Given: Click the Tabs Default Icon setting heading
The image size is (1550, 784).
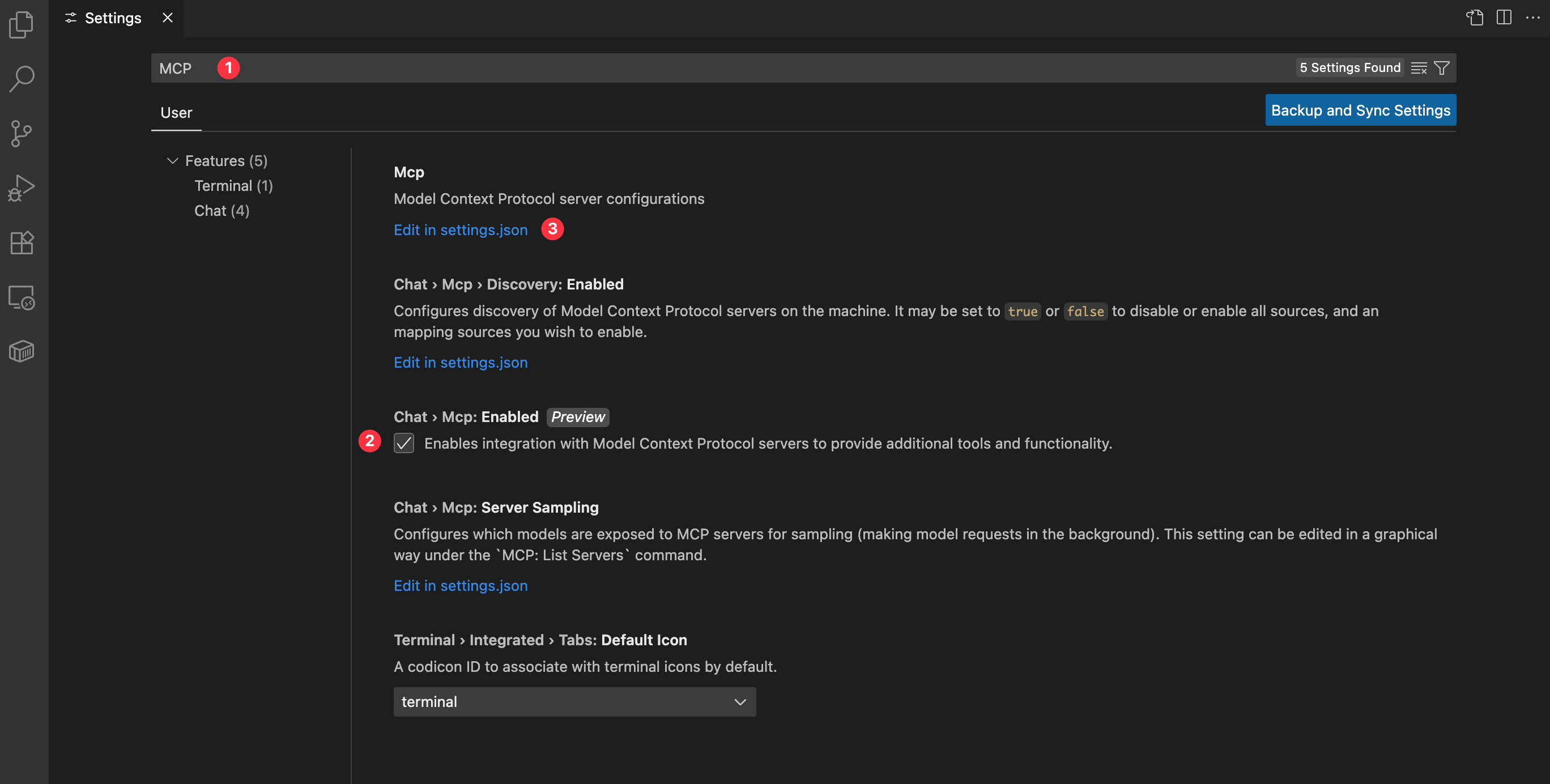Looking at the screenshot, I should pyautogui.click(x=540, y=640).
